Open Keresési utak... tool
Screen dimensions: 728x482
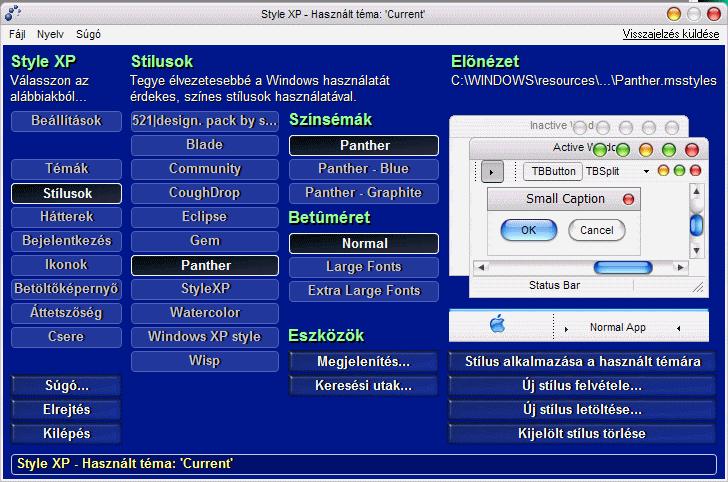(364, 385)
